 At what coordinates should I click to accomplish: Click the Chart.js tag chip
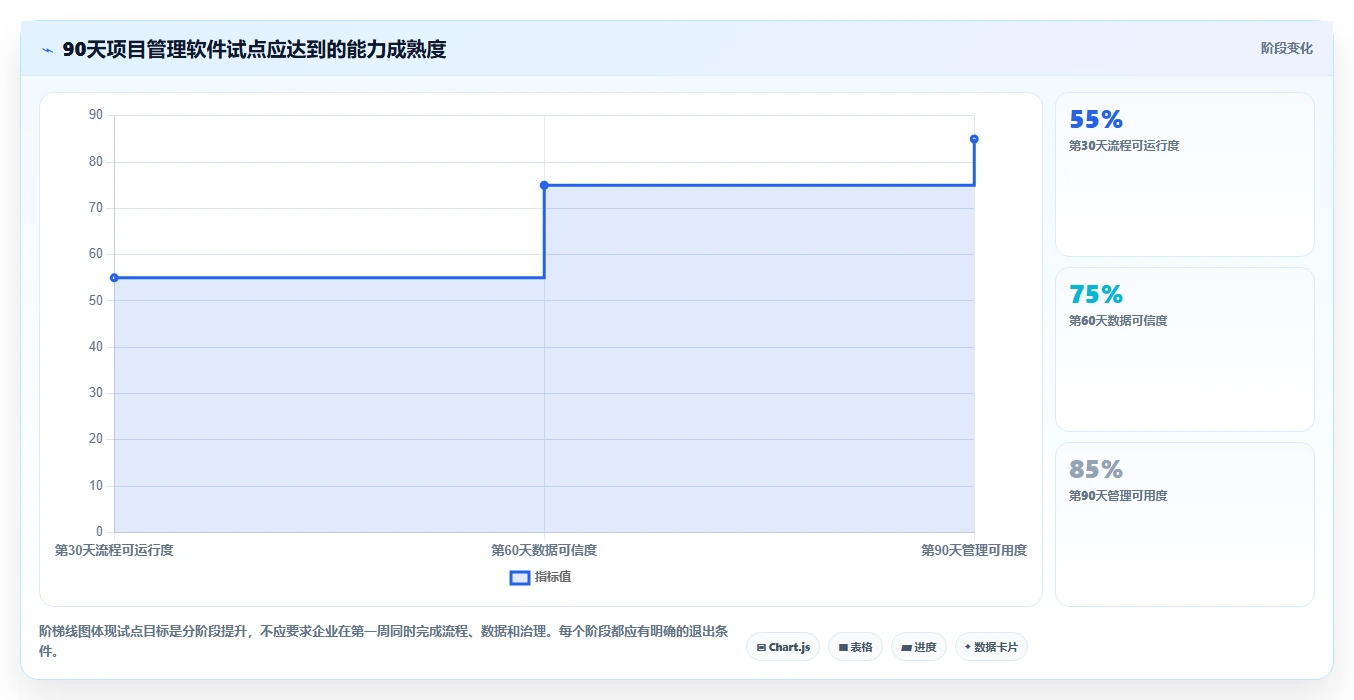pos(783,647)
